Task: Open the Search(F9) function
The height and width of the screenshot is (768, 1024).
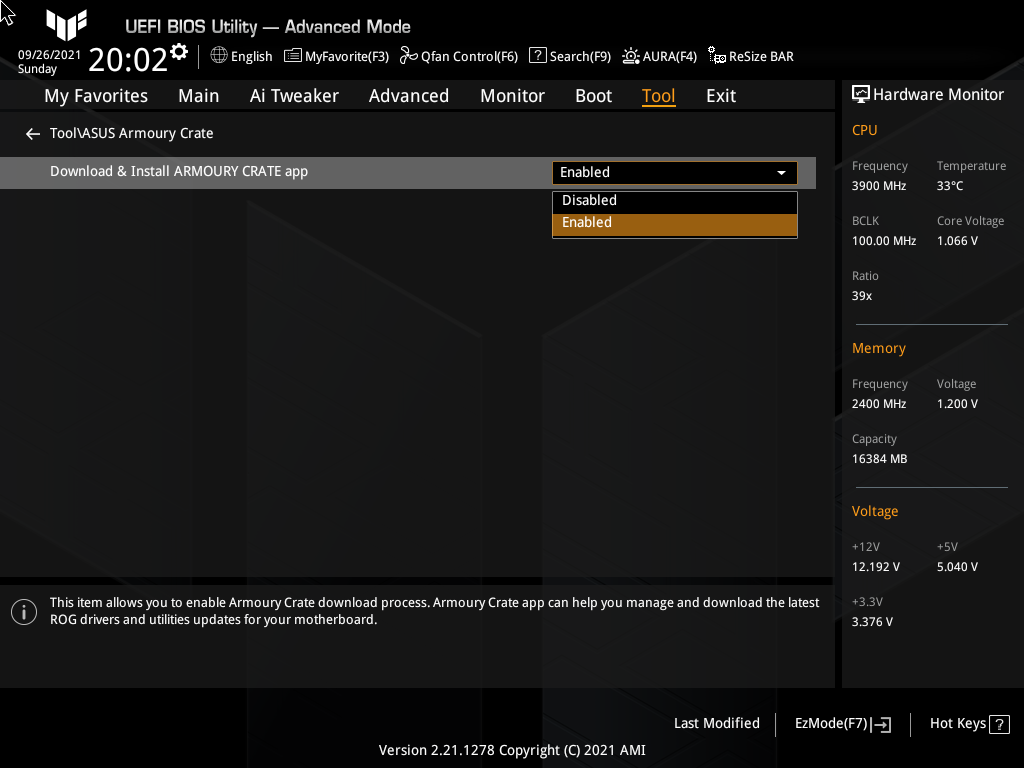Action: 569,56
